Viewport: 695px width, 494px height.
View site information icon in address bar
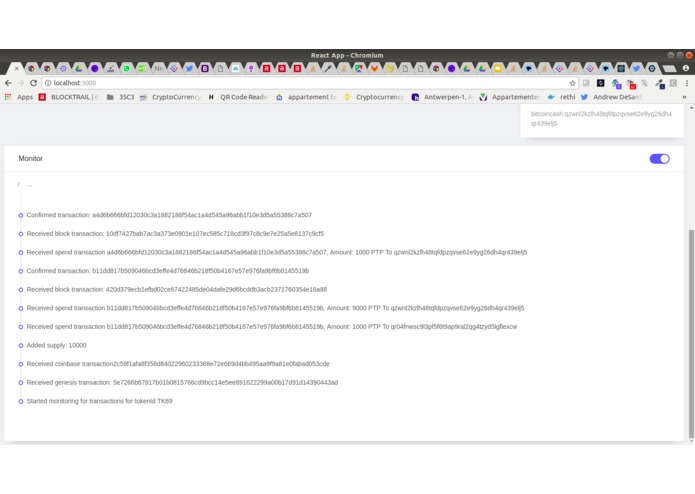pos(48,83)
